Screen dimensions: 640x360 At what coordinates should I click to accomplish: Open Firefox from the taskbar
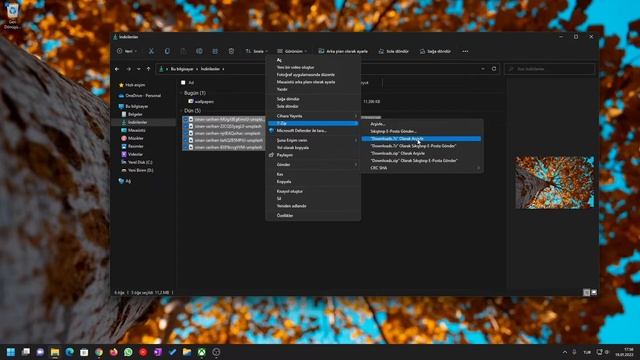click(x=113, y=352)
